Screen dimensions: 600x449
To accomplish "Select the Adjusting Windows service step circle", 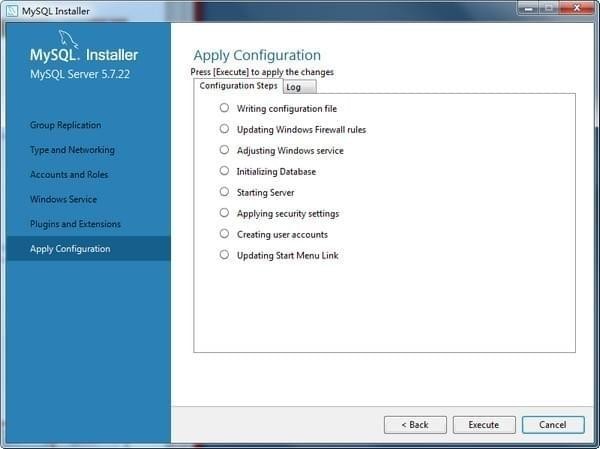I will pos(224,150).
